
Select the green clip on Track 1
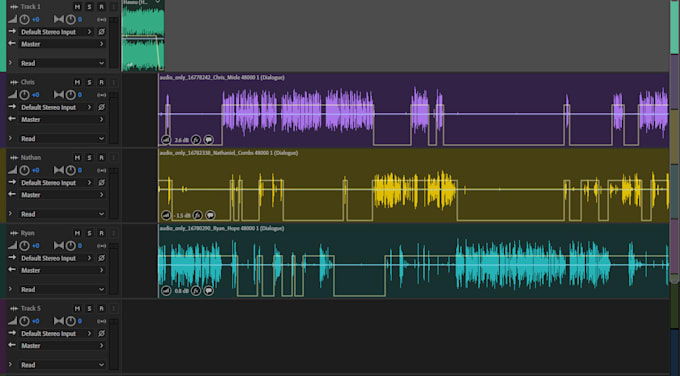tap(143, 36)
